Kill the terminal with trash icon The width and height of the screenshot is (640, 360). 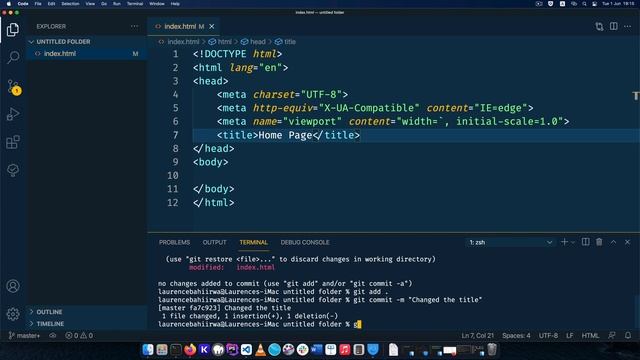pos(599,242)
